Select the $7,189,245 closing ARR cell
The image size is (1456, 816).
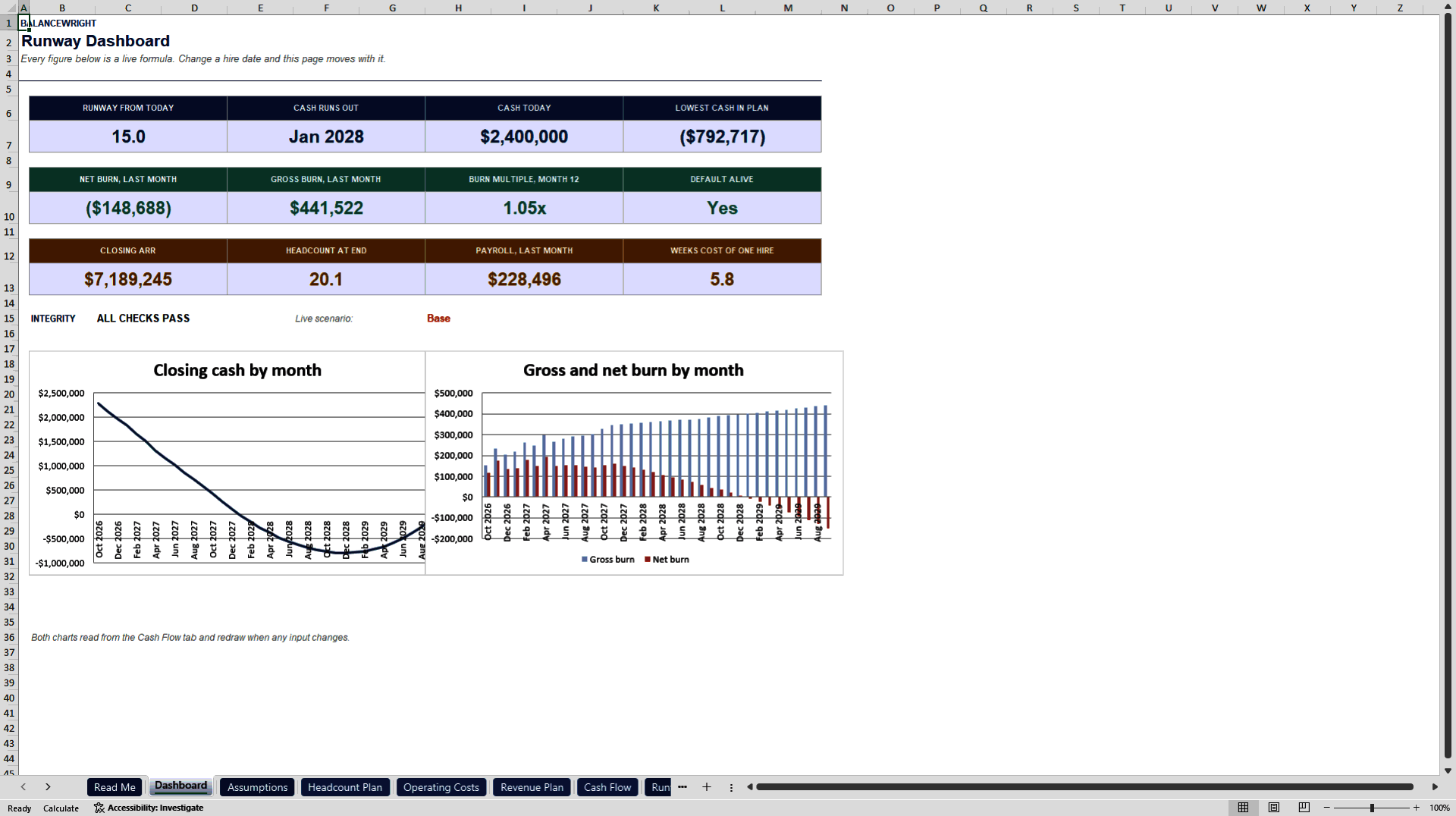tap(128, 279)
